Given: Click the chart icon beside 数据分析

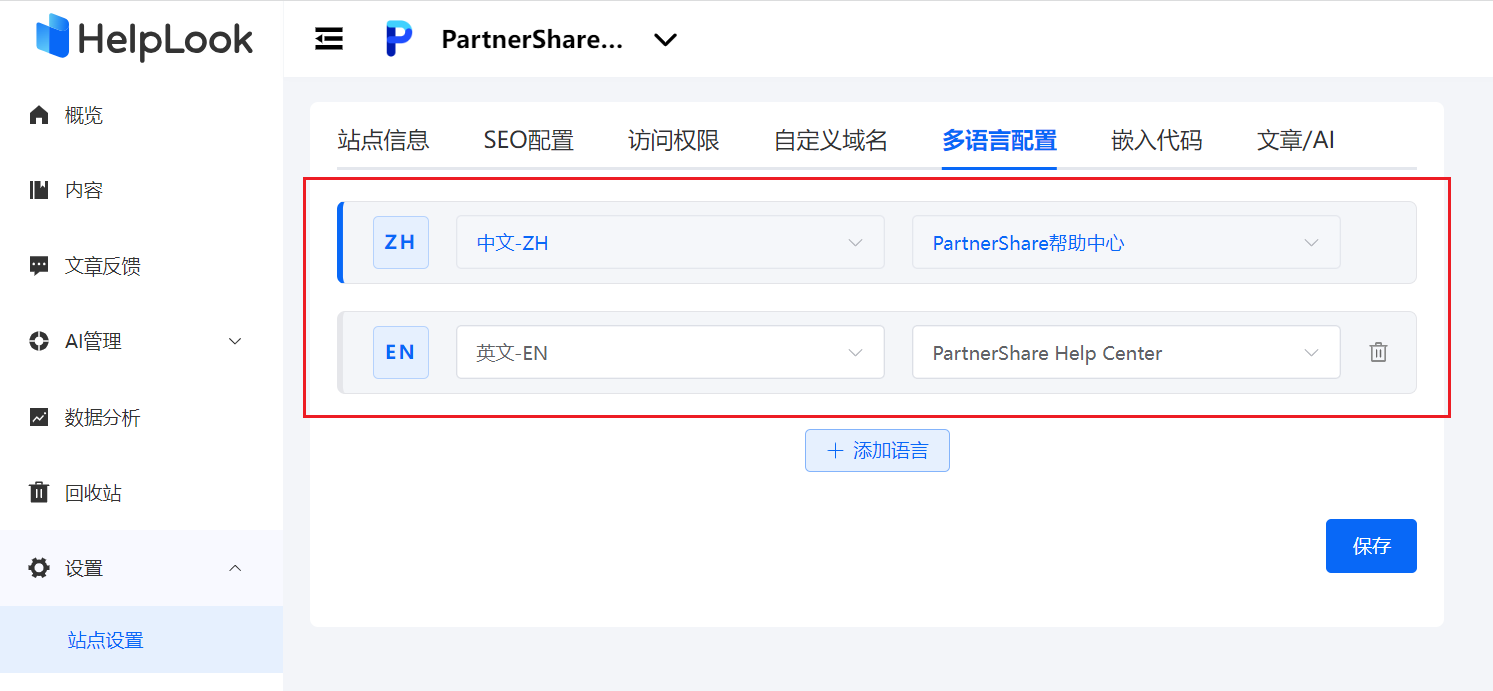Looking at the screenshot, I should click(x=39, y=417).
